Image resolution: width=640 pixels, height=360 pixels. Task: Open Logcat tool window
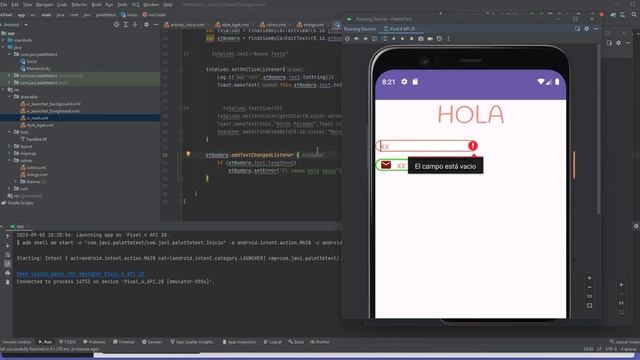coord(273,342)
